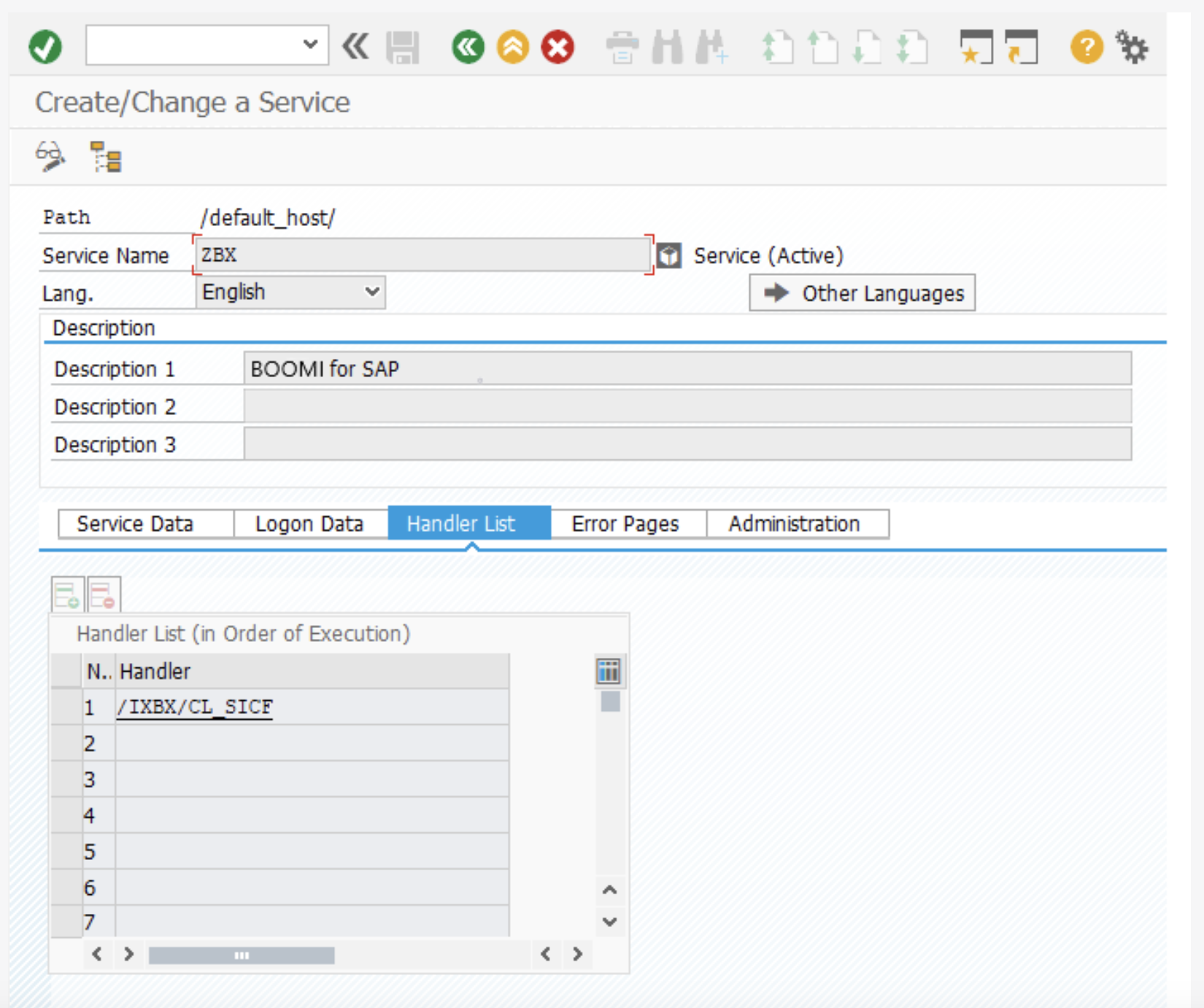Screen dimensions: 1204x1008
Task: Open the Lang. English dropdown
Action: click(x=371, y=292)
